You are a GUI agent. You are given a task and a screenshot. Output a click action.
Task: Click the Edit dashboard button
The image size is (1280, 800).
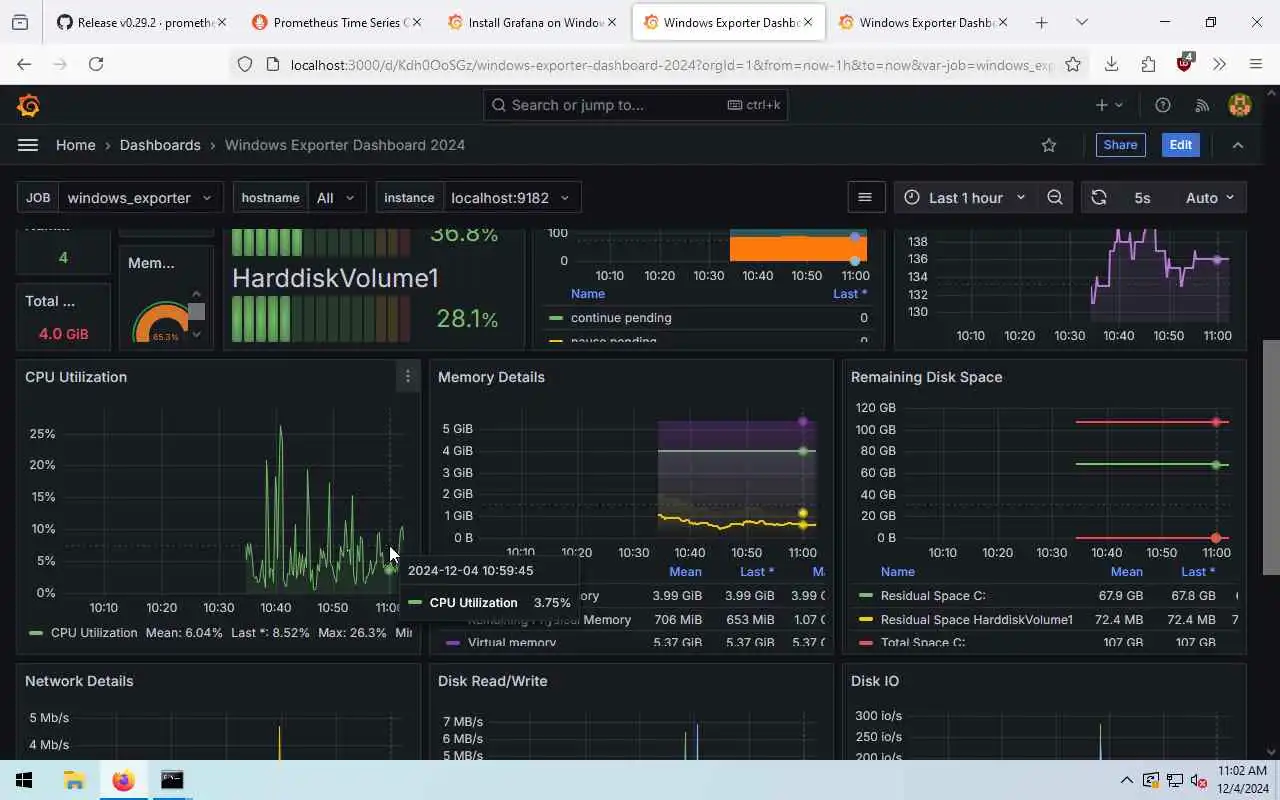tap(1180, 145)
